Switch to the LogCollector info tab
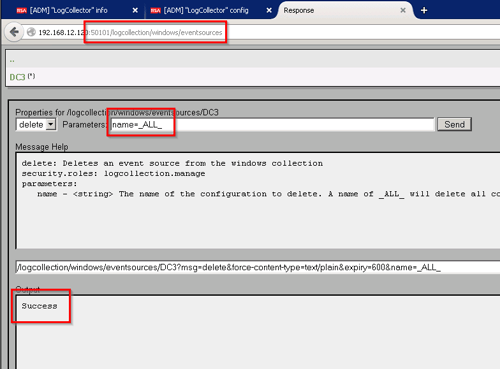Screen dimensions: 500x369 pos(69,11)
